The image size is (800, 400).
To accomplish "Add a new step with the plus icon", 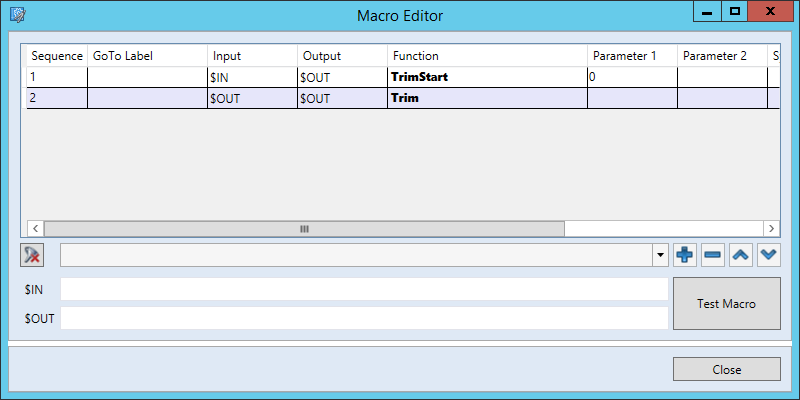I will (685, 255).
